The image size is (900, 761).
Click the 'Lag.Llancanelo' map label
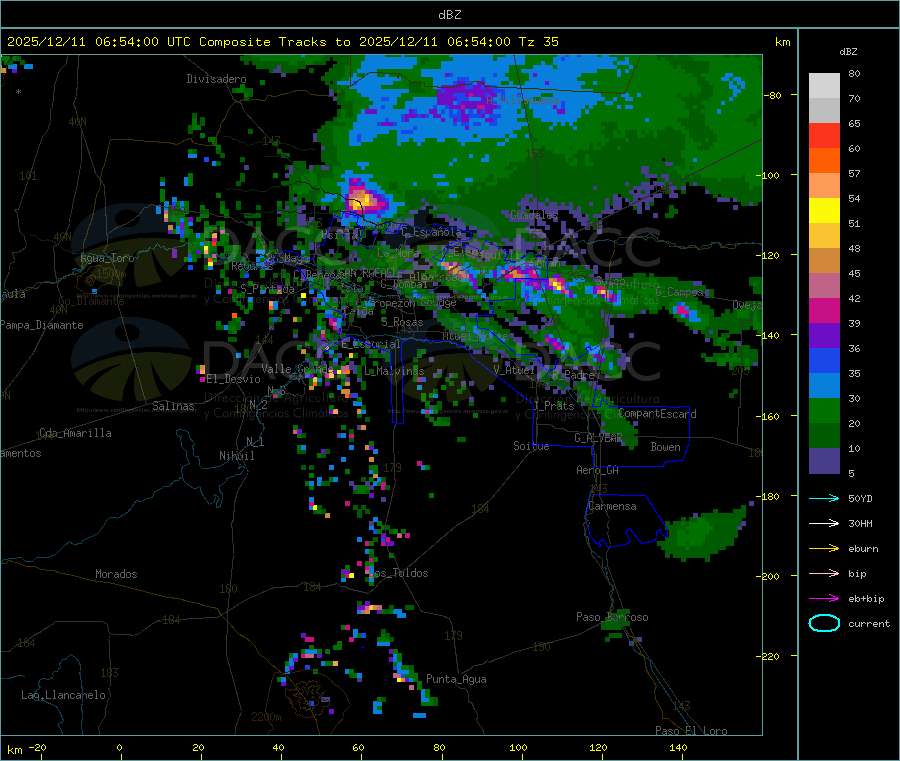click(x=63, y=695)
